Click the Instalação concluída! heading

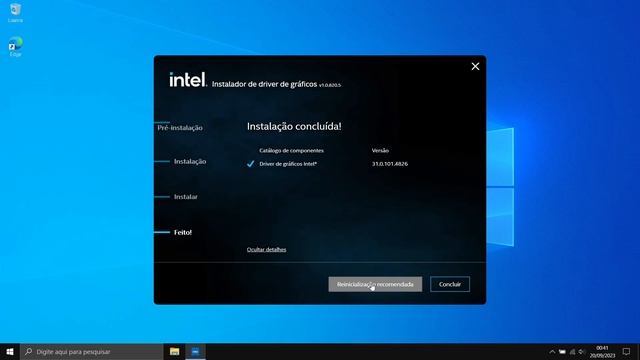pos(294,127)
